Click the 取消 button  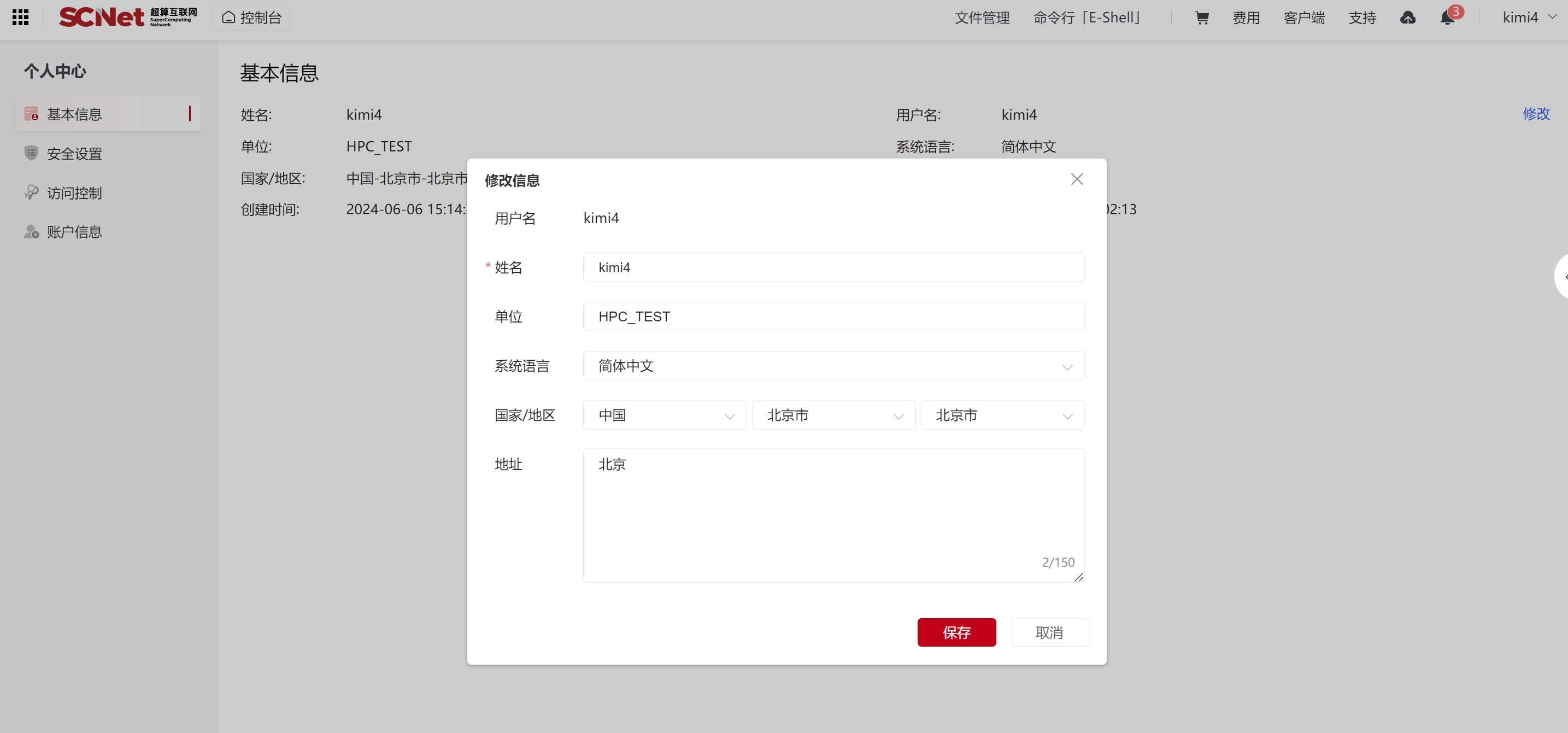1049,632
